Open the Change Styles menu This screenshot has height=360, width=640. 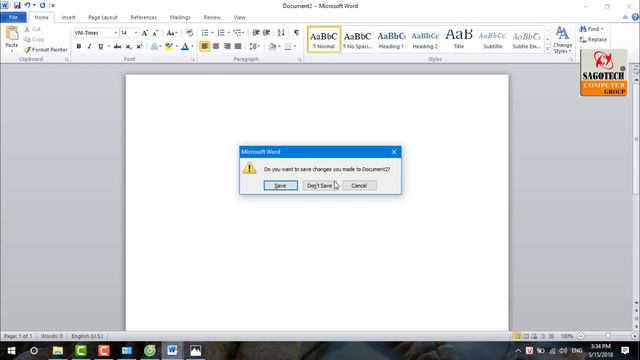coord(562,40)
